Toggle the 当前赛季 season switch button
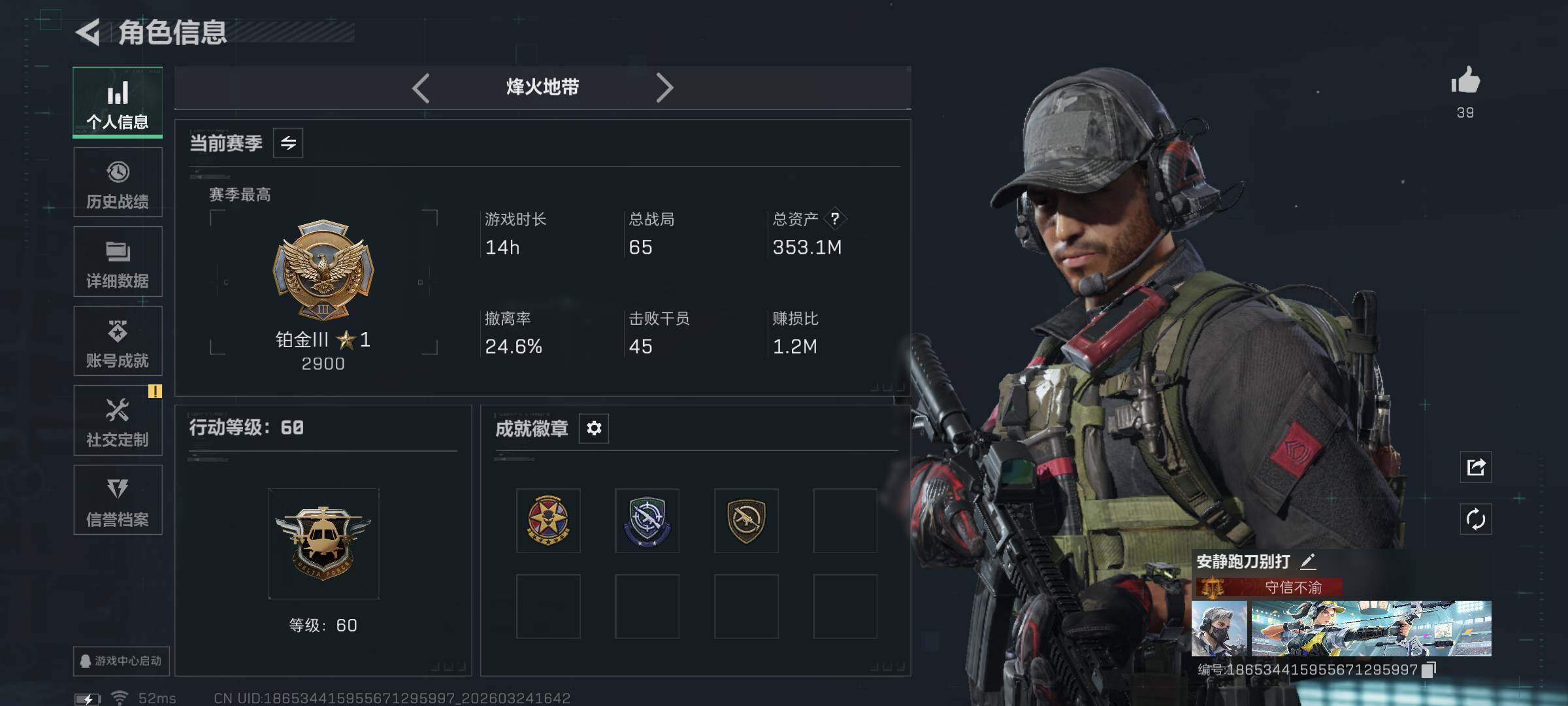 tap(288, 143)
